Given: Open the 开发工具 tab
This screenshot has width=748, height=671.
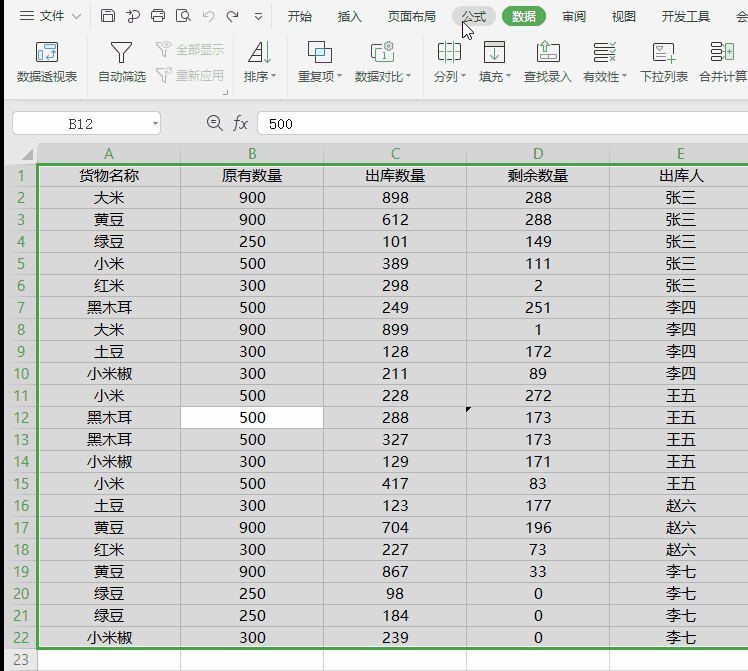Looking at the screenshot, I should (x=686, y=17).
